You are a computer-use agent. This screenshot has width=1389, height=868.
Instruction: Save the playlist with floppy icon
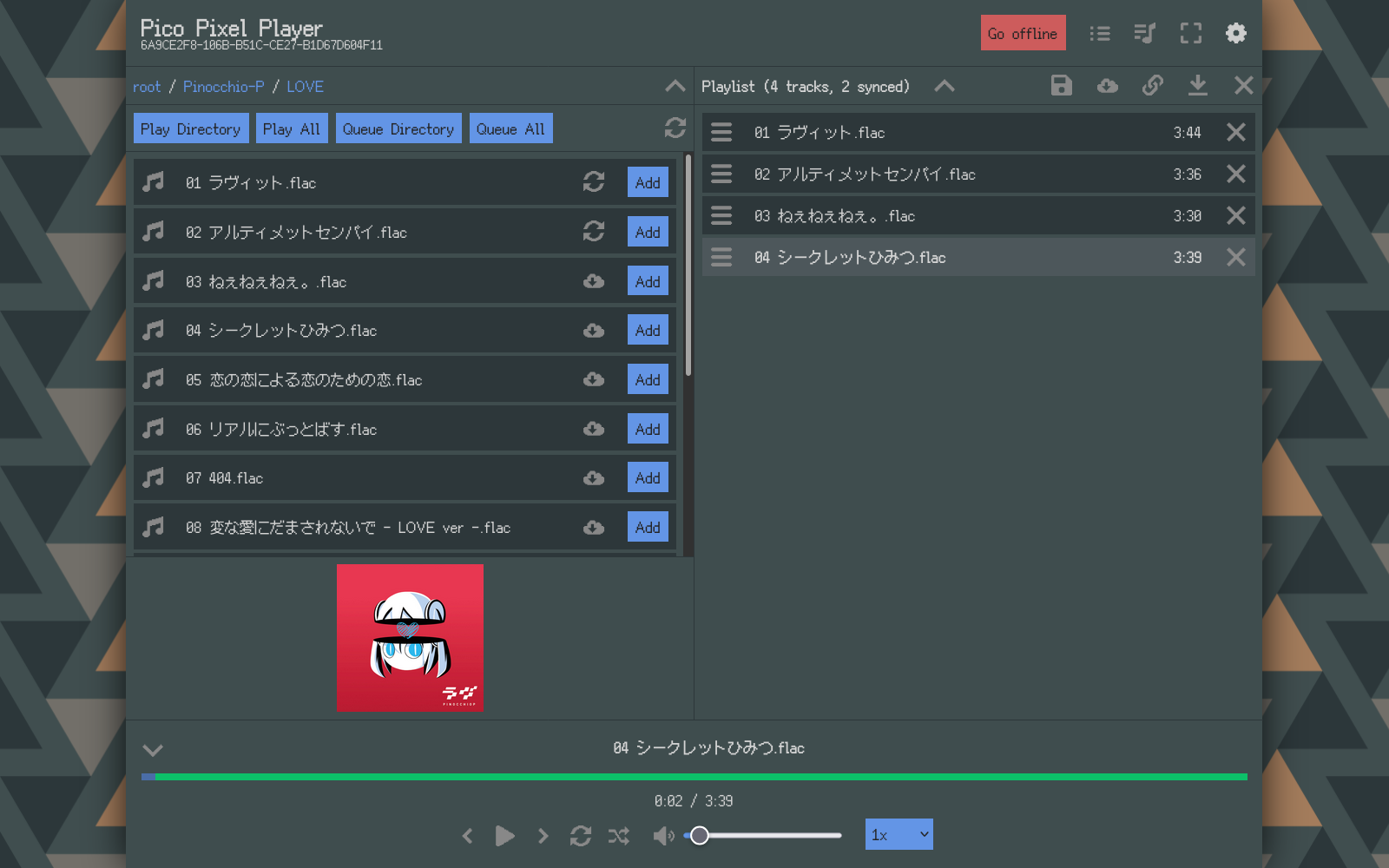point(1061,85)
